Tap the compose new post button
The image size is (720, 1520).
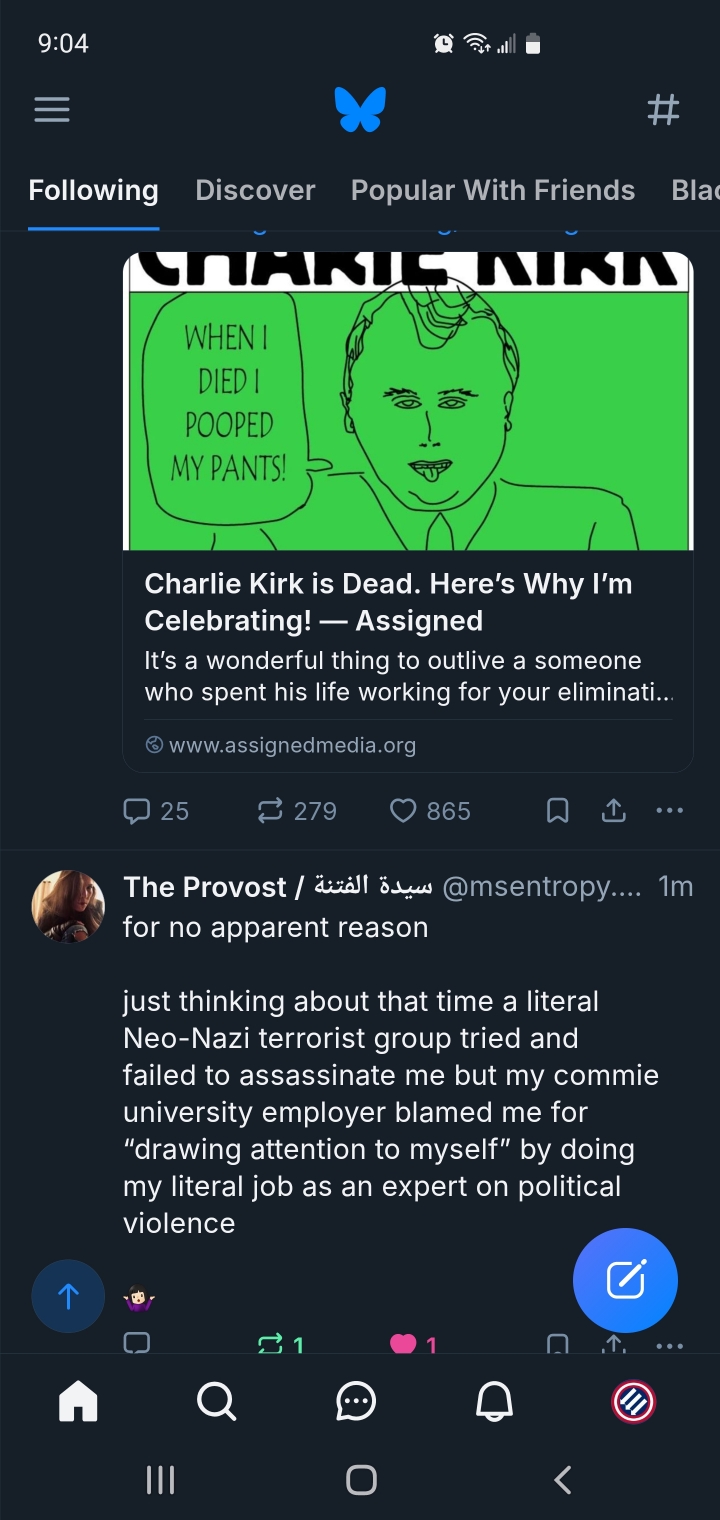625,1280
